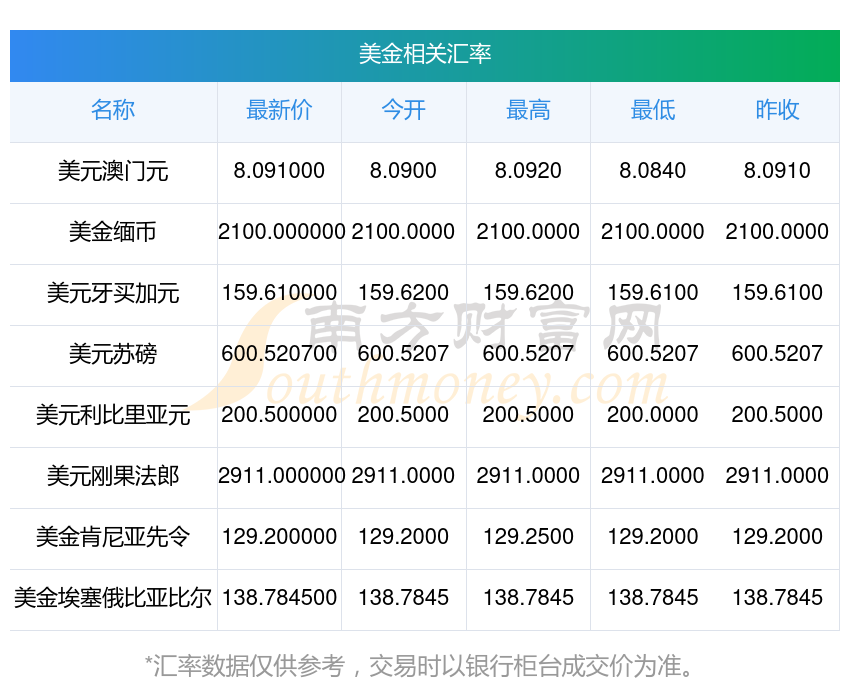
Task: Click latest price 129.200000 for 美金肯尼亚先令
Action: click(279, 537)
